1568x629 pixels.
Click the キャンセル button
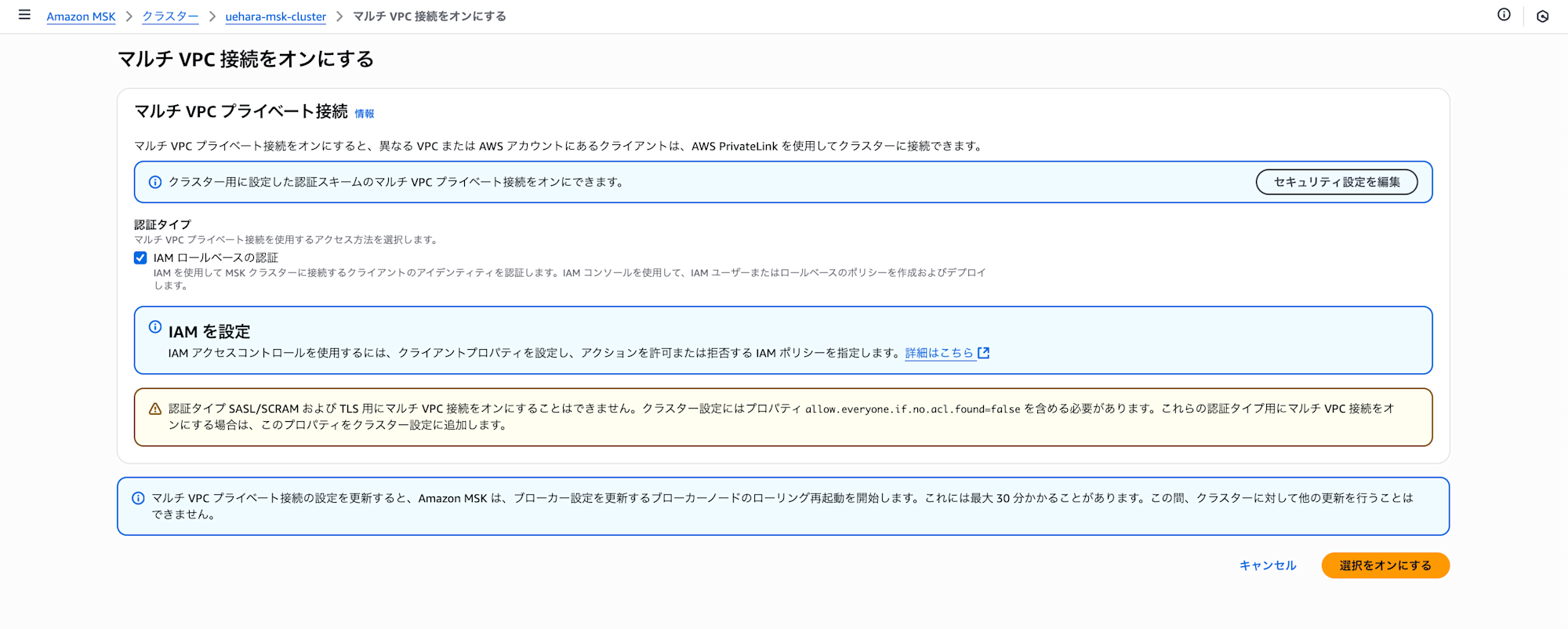[x=1268, y=565]
